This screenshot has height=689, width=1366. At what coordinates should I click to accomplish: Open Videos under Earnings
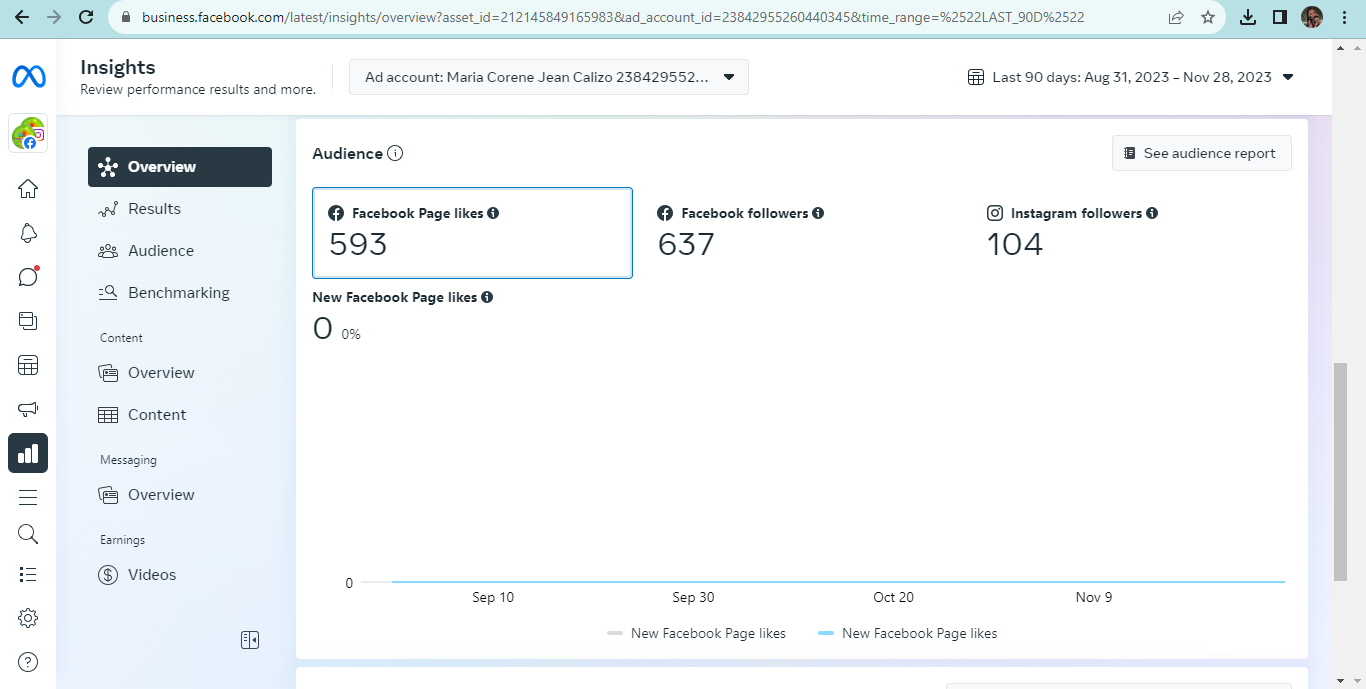(151, 575)
